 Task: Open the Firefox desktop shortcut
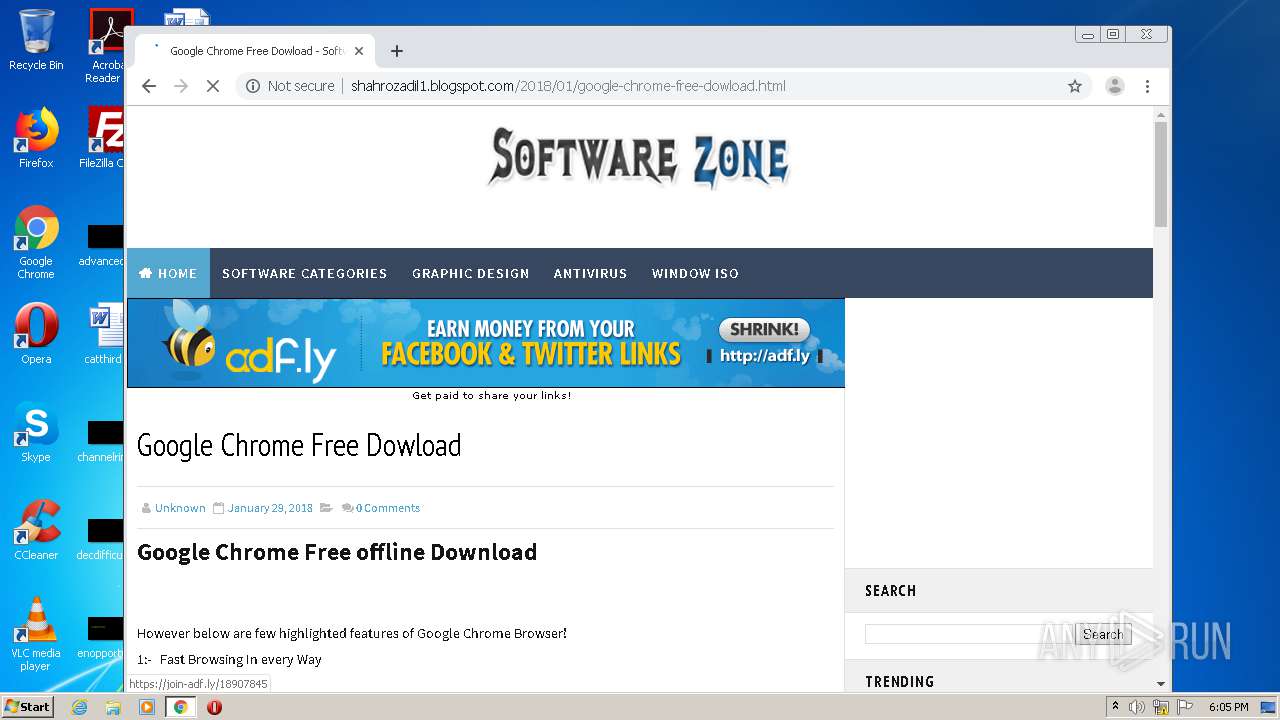[x=36, y=137]
